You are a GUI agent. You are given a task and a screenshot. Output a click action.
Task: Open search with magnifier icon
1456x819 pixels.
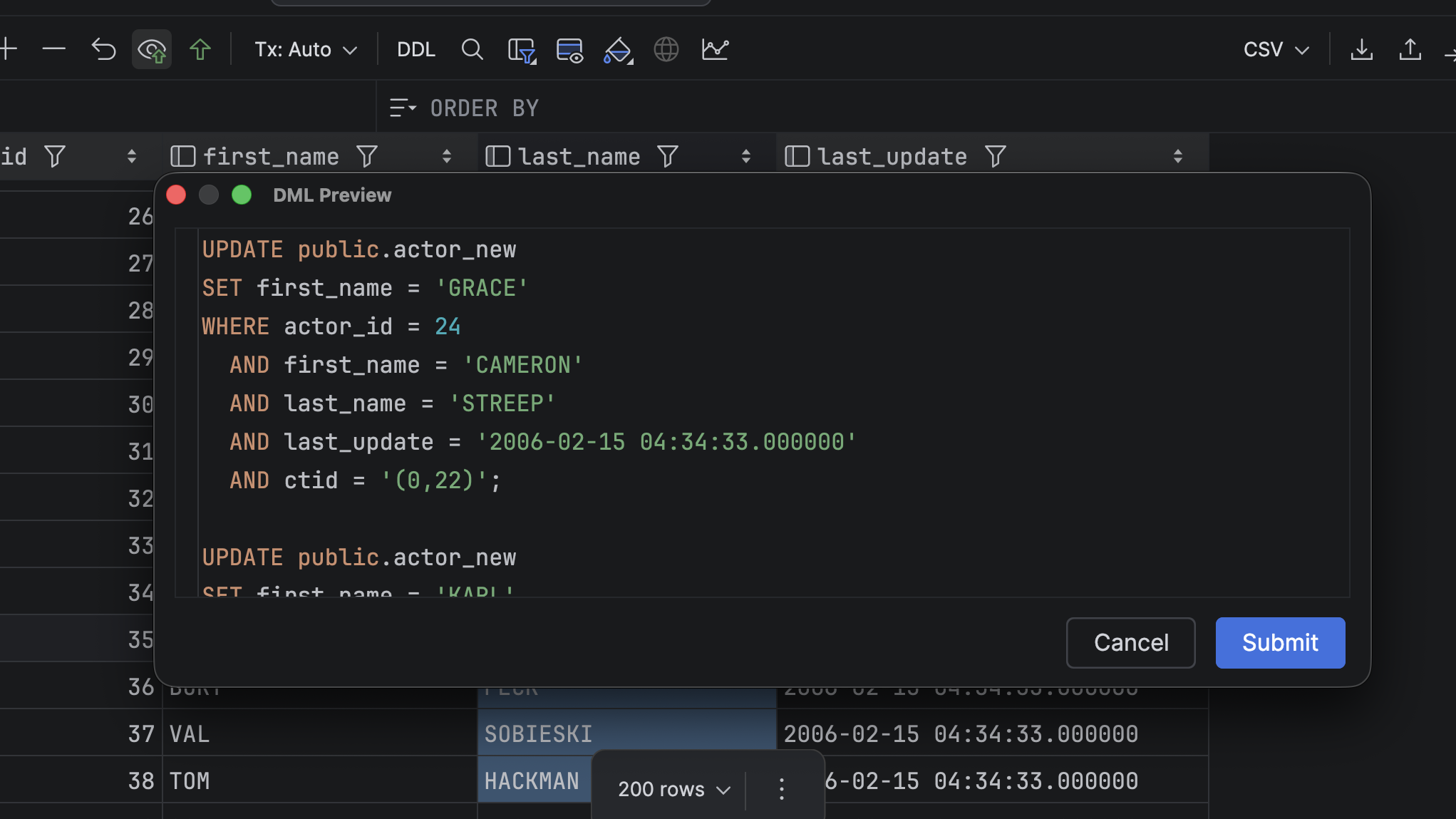[472, 49]
